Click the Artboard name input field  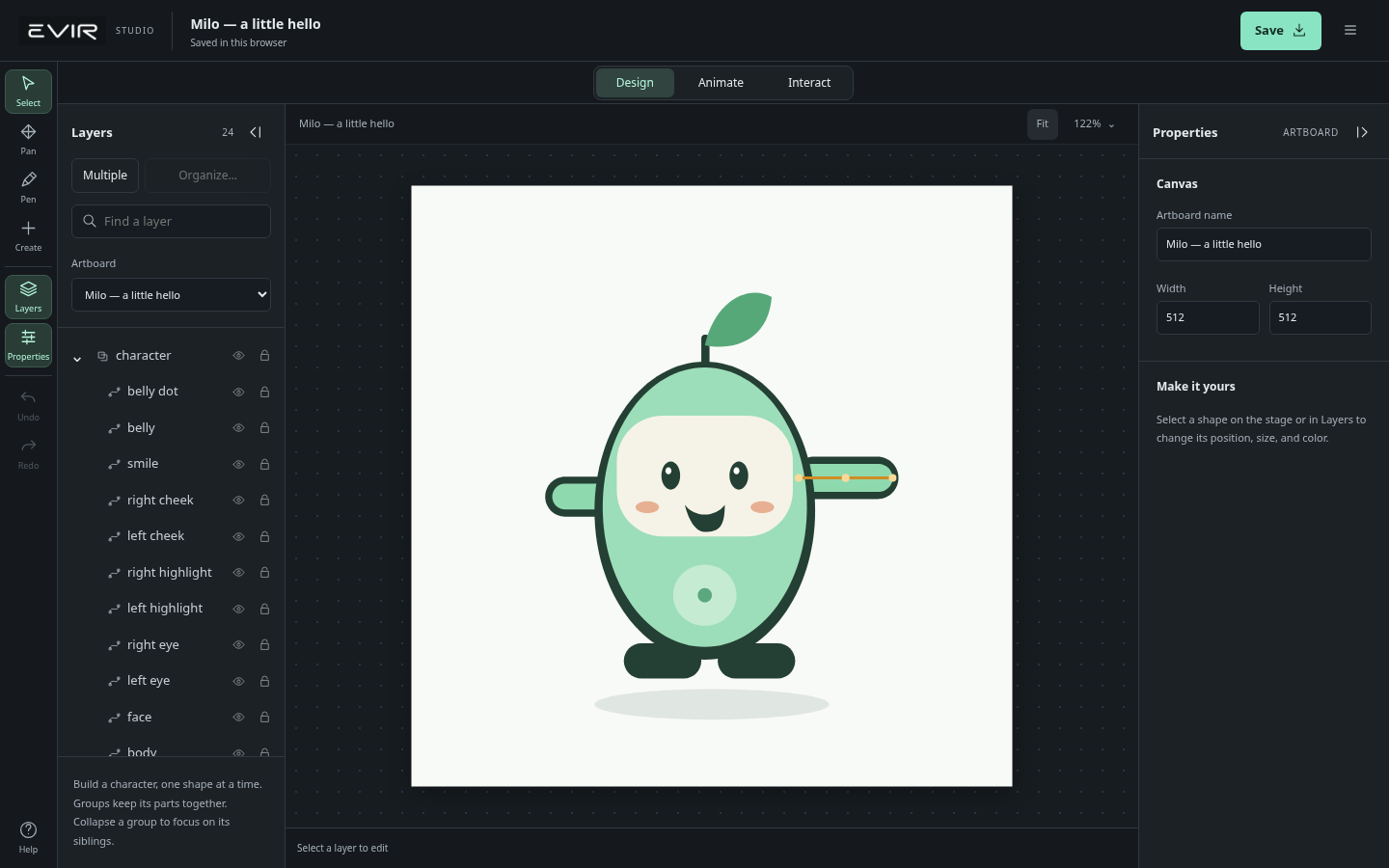[x=1264, y=244]
